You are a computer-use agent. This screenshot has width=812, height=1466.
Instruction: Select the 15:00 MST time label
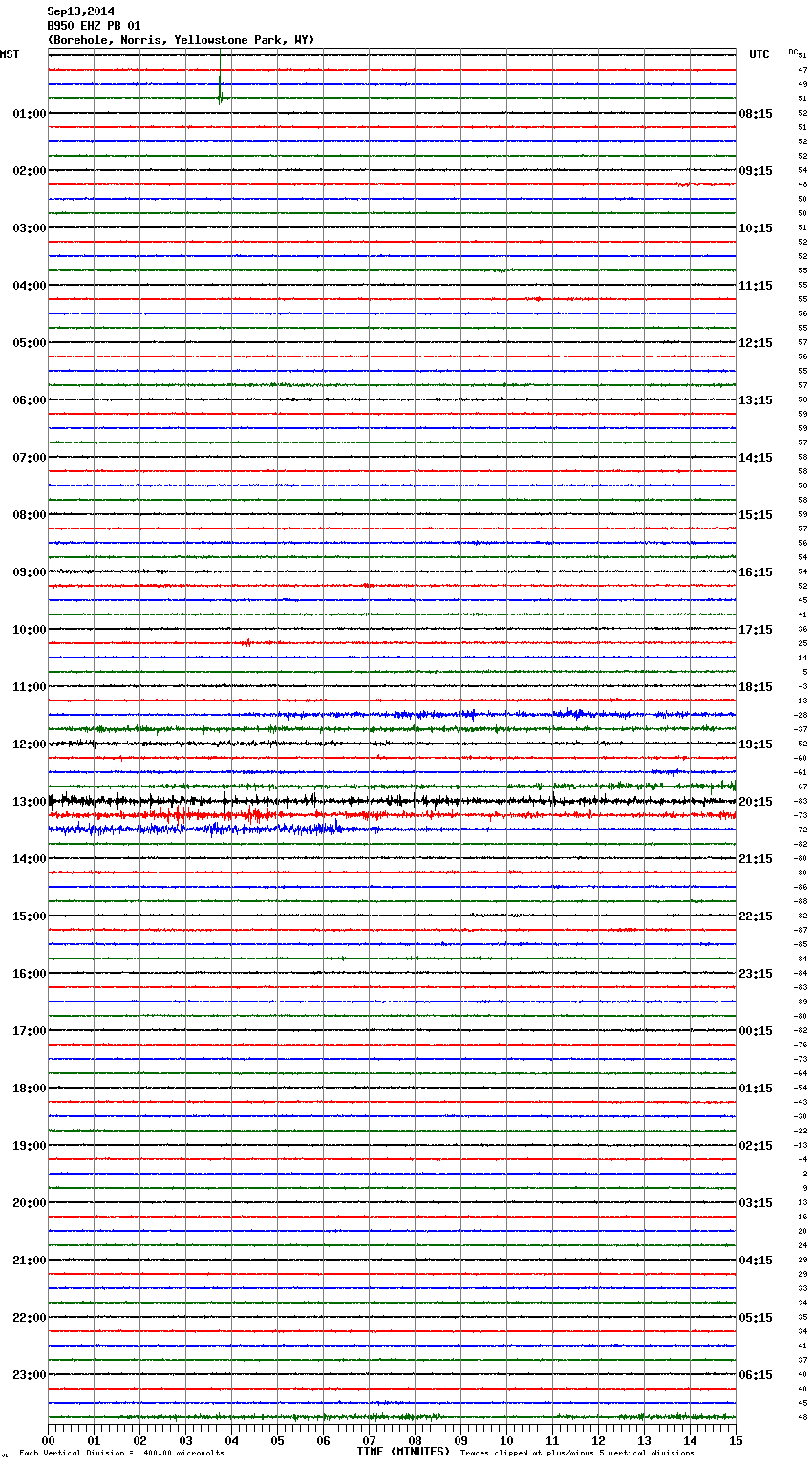pyautogui.click(x=30, y=916)
